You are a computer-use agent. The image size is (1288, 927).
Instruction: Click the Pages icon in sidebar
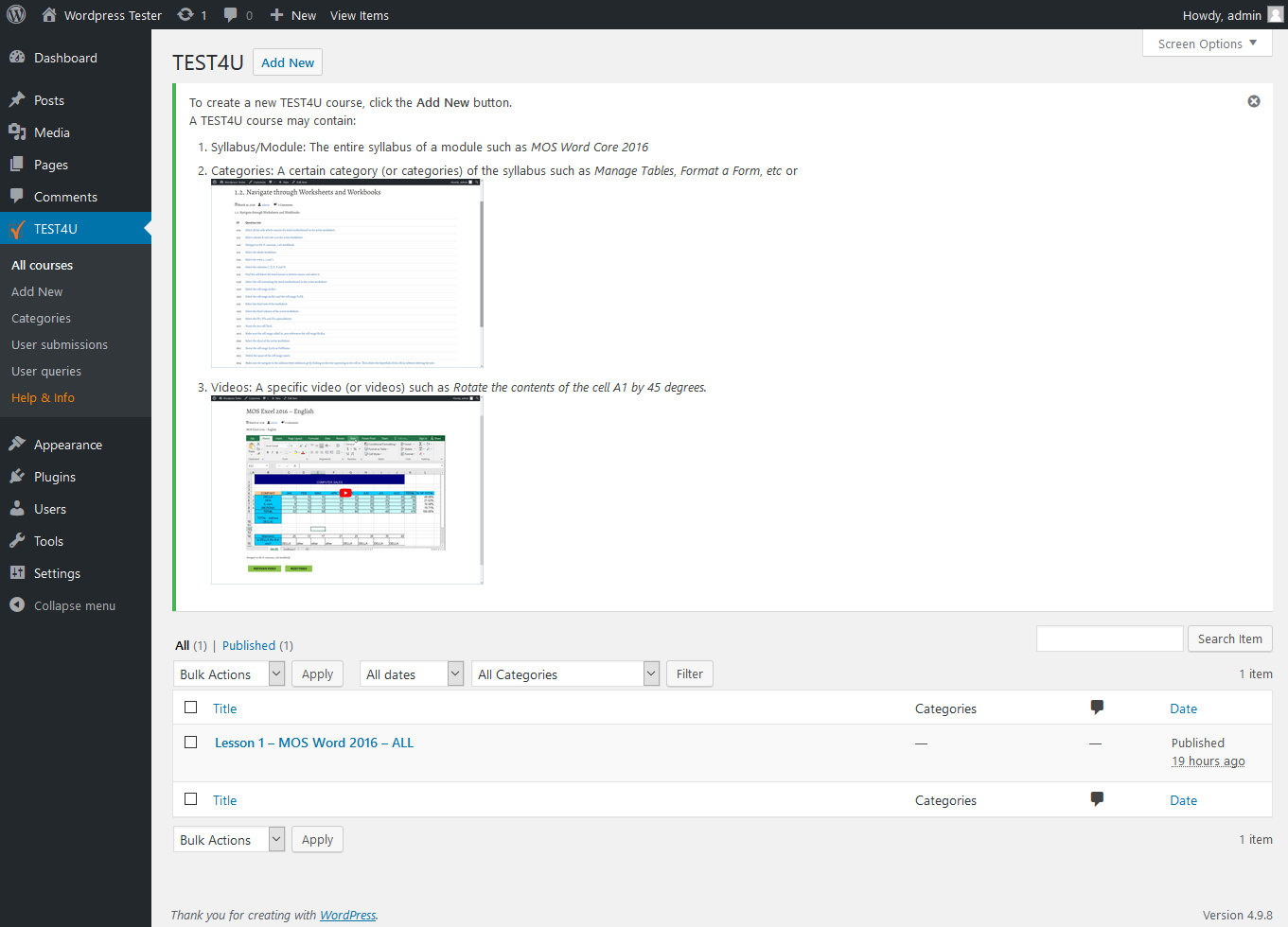(17, 164)
